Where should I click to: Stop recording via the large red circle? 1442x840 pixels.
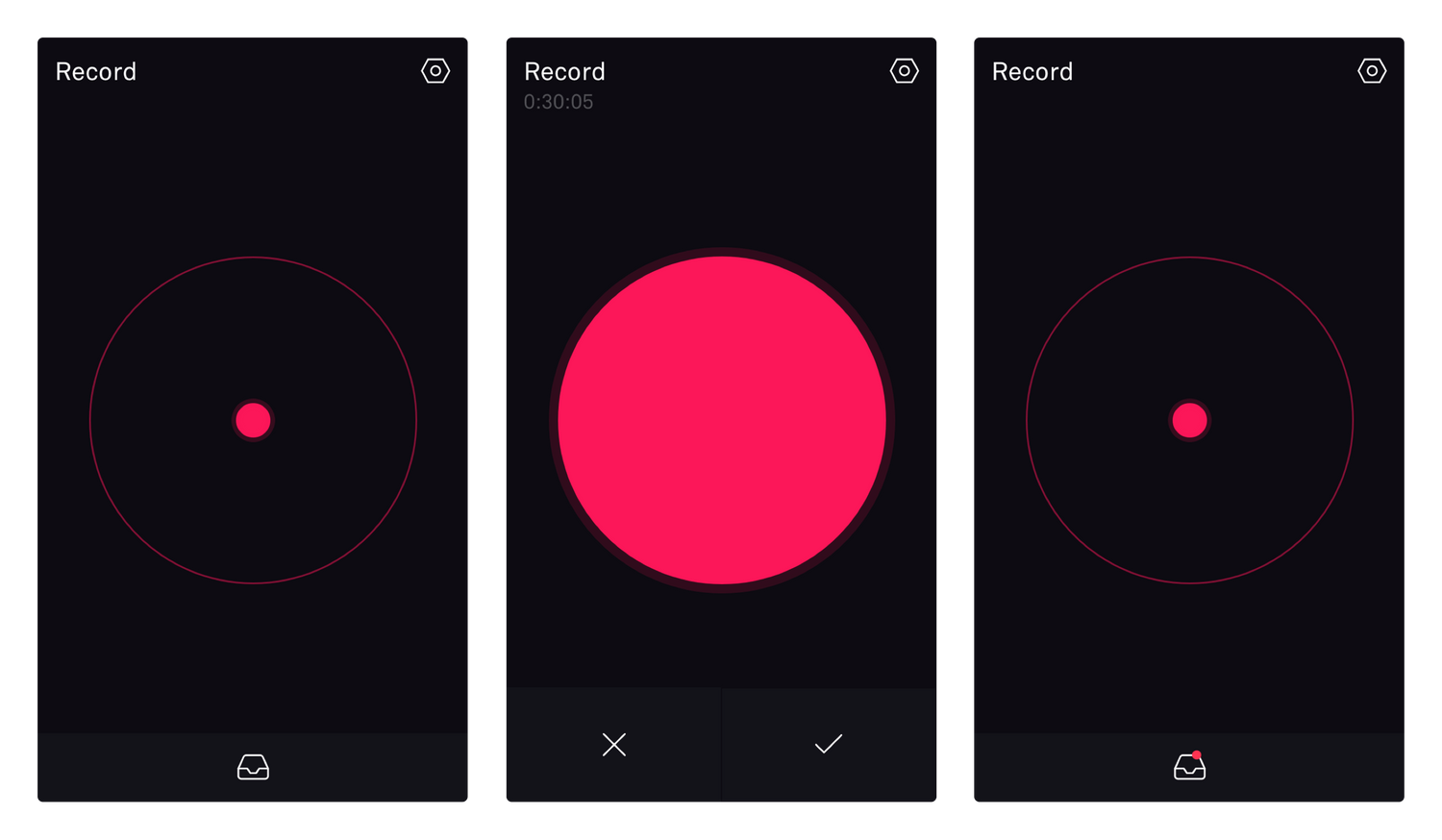click(722, 420)
